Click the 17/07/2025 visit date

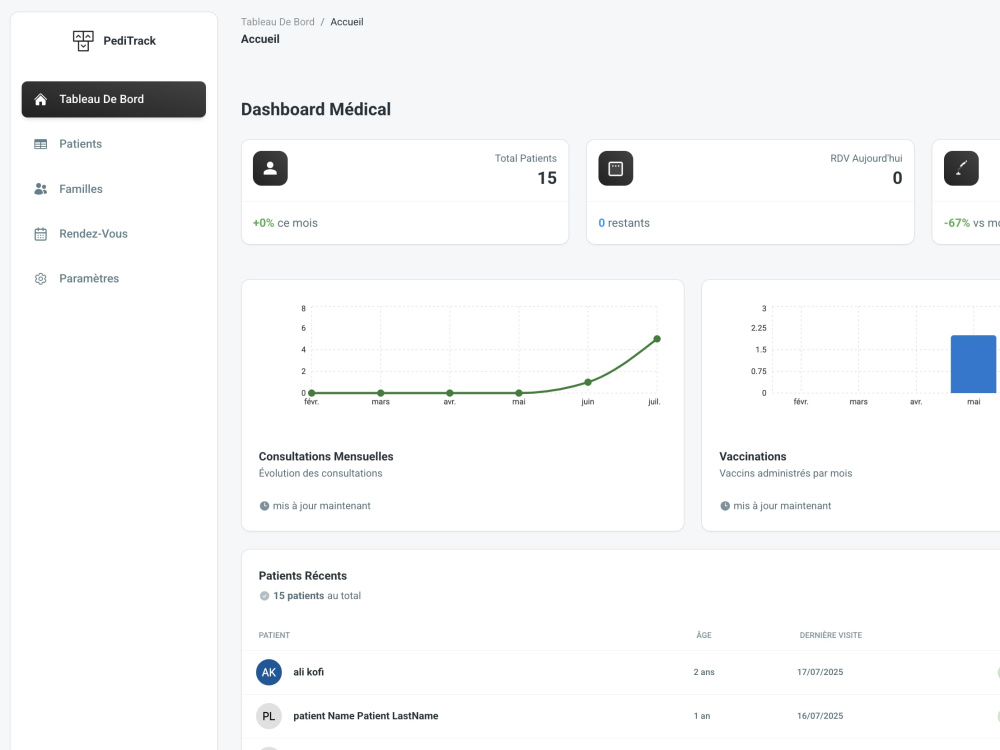point(820,672)
